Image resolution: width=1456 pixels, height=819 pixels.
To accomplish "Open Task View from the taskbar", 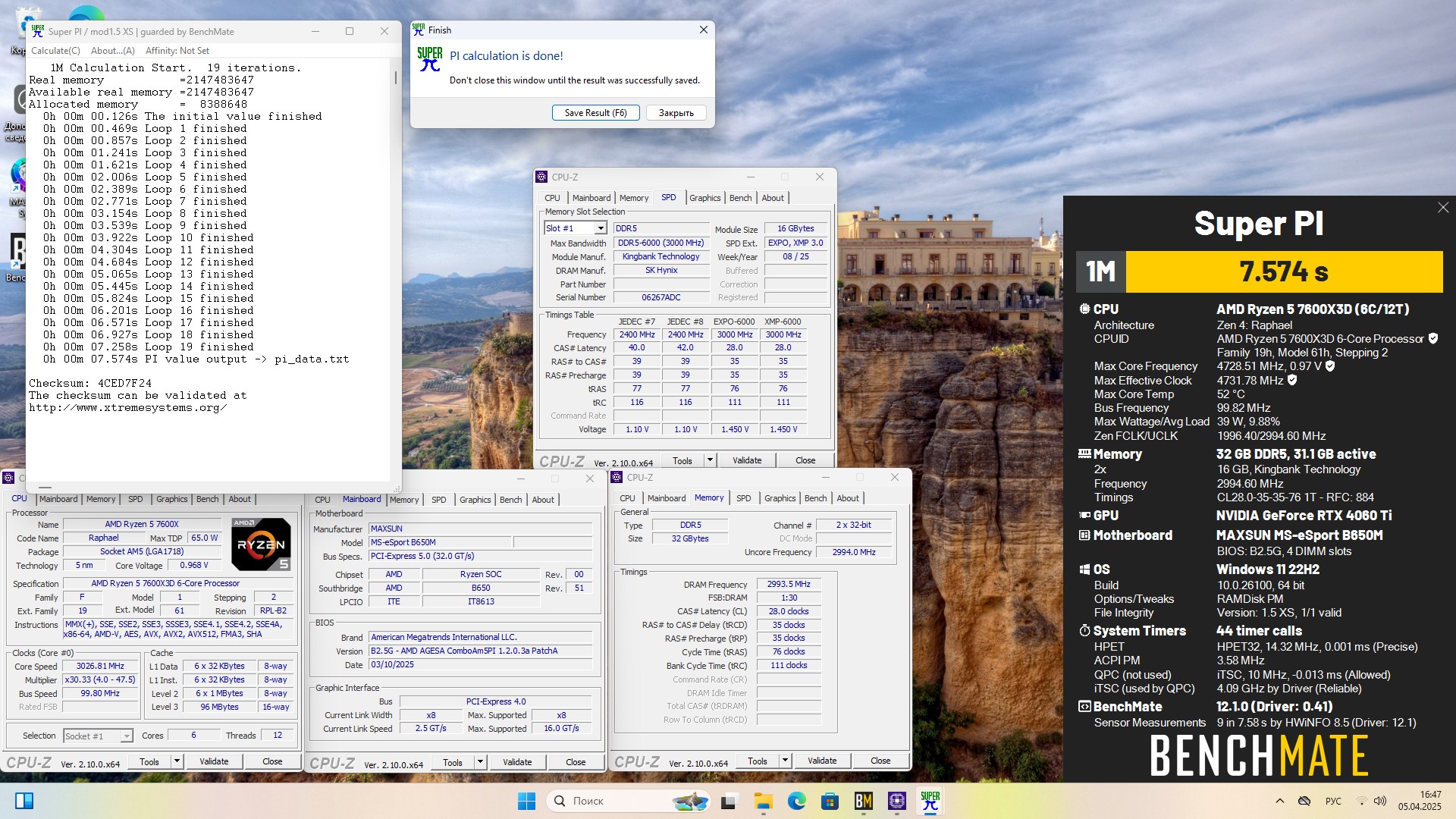I will [729, 801].
